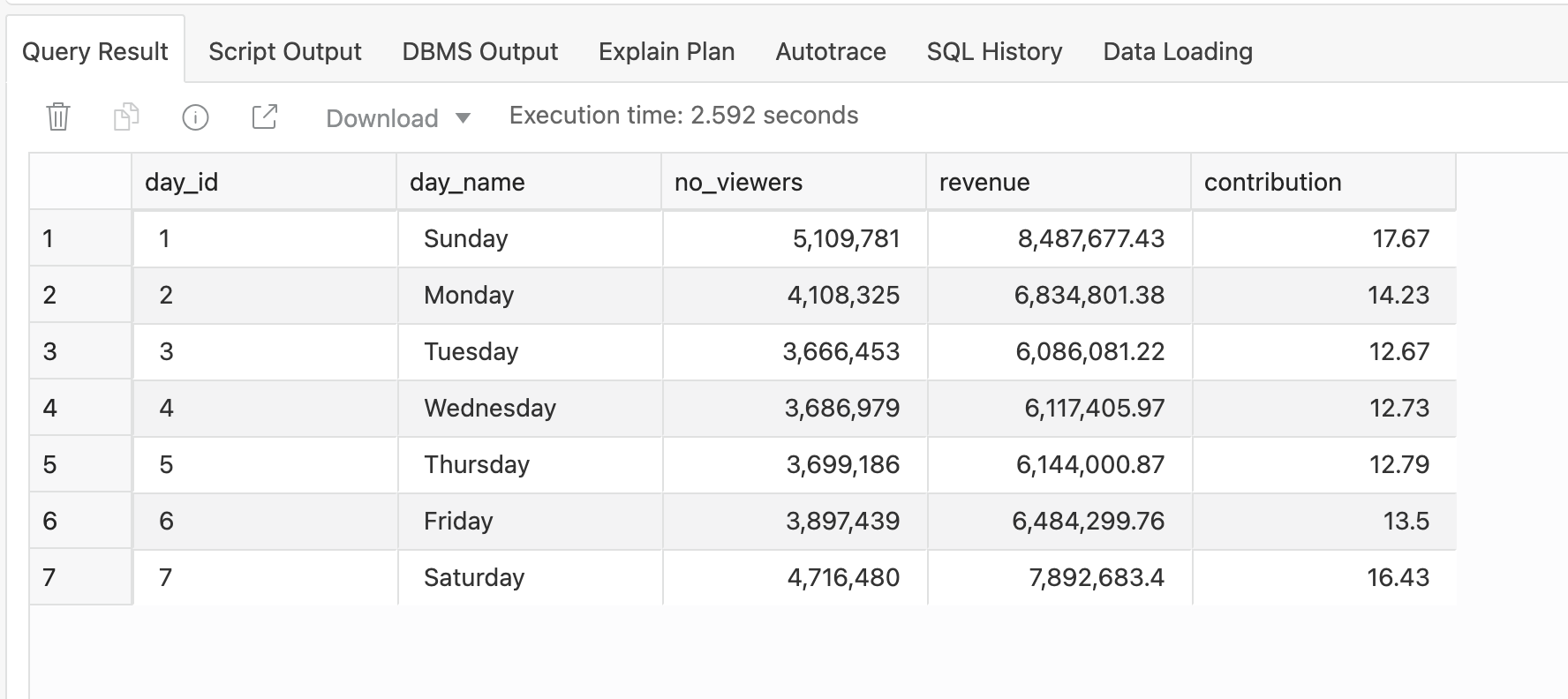The width and height of the screenshot is (1568, 699).
Task: Click the 5,109,781 viewers cell
Action: point(795,238)
